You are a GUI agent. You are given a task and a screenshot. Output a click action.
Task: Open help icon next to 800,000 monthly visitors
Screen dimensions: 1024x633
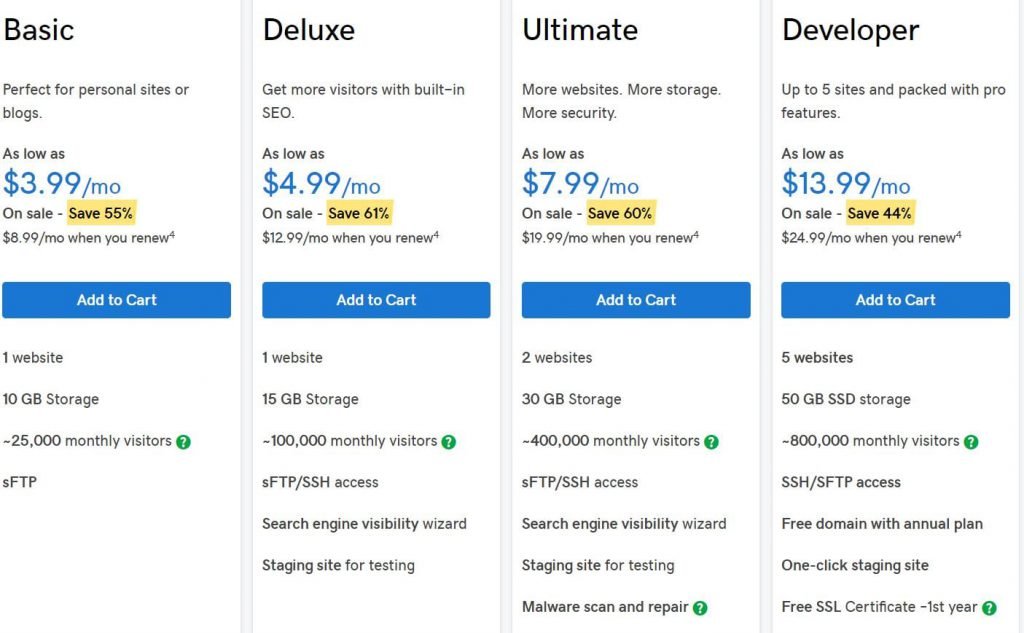click(x=971, y=442)
